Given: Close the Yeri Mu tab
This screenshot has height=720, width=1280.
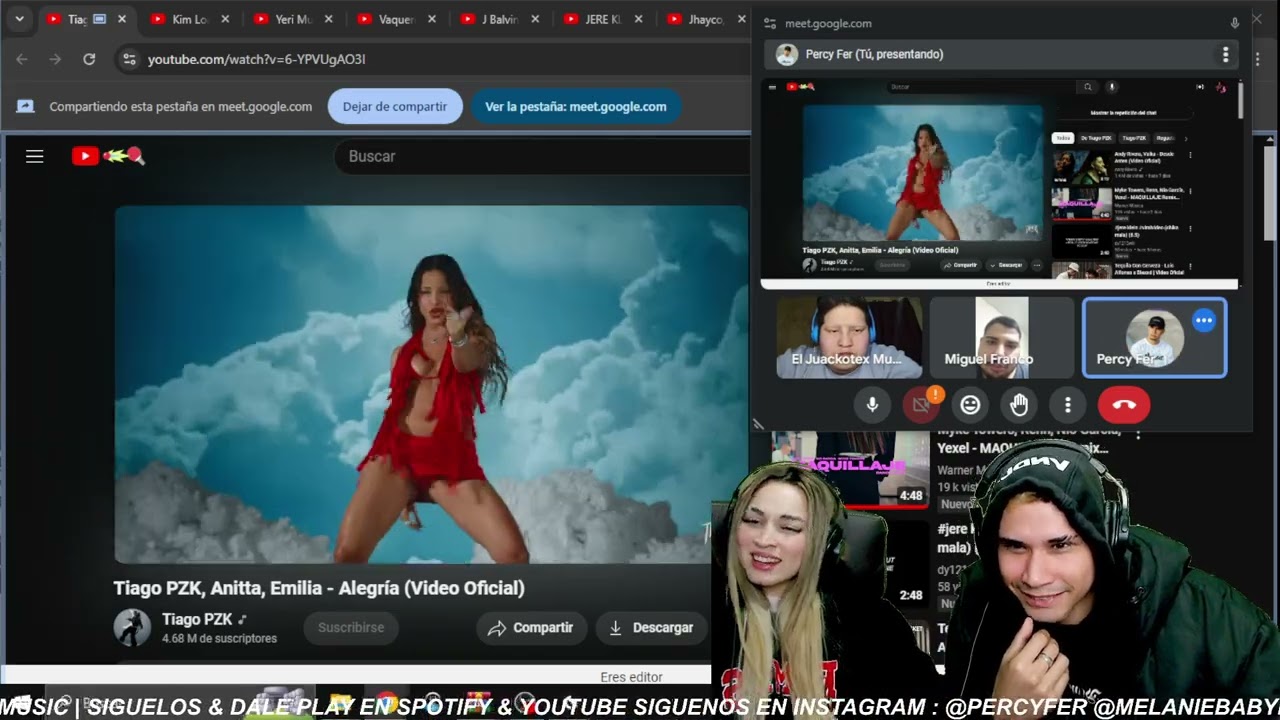Looking at the screenshot, I should click(328, 19).
